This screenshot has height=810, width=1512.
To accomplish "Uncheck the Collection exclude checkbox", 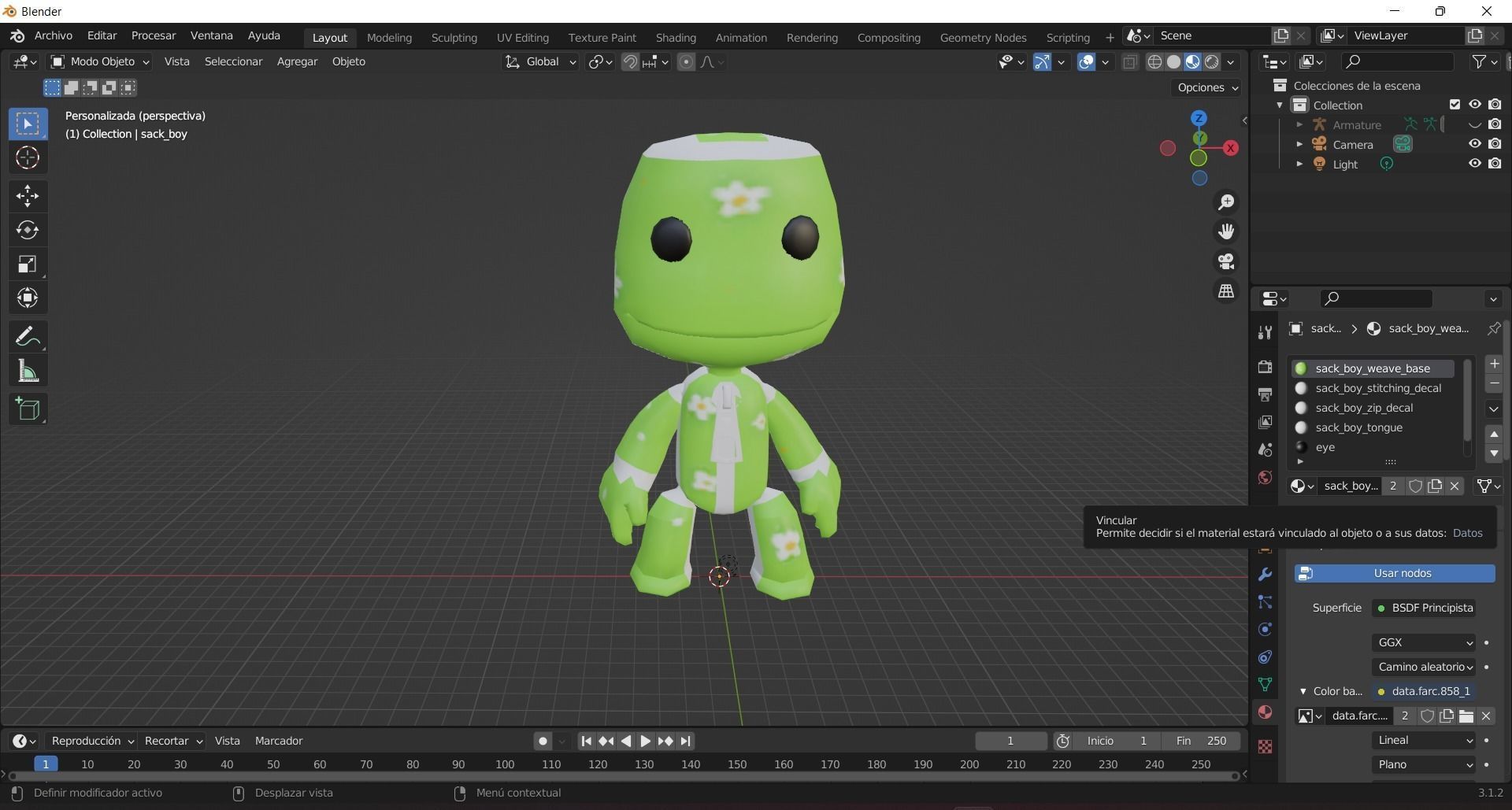I will [x=1455, y=105].
